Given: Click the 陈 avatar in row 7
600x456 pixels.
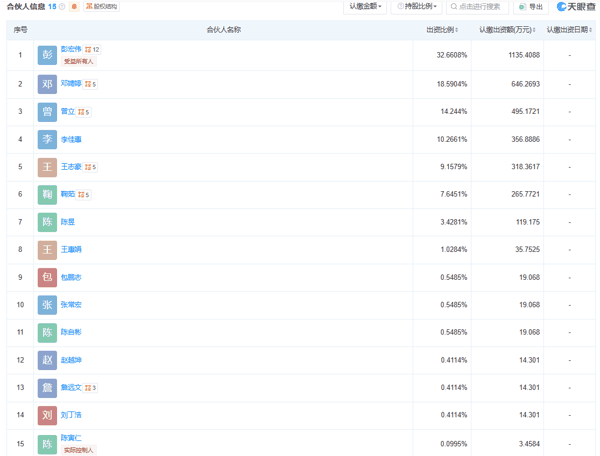Looking at the screenshot, I should pos(47,222).
